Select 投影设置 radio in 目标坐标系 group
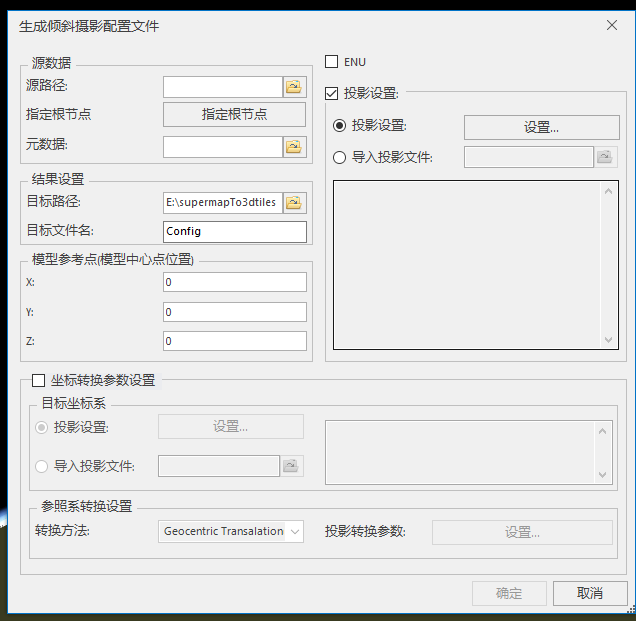 (41, 427)
